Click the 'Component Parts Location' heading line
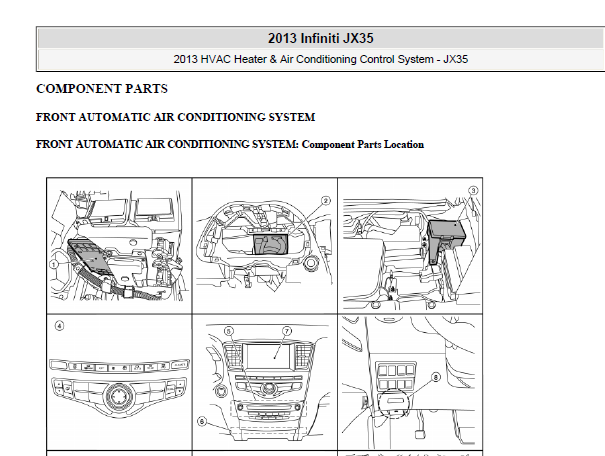Image resolution: width=605 pixels, height=456 pixels. click(x=230, y=144)
